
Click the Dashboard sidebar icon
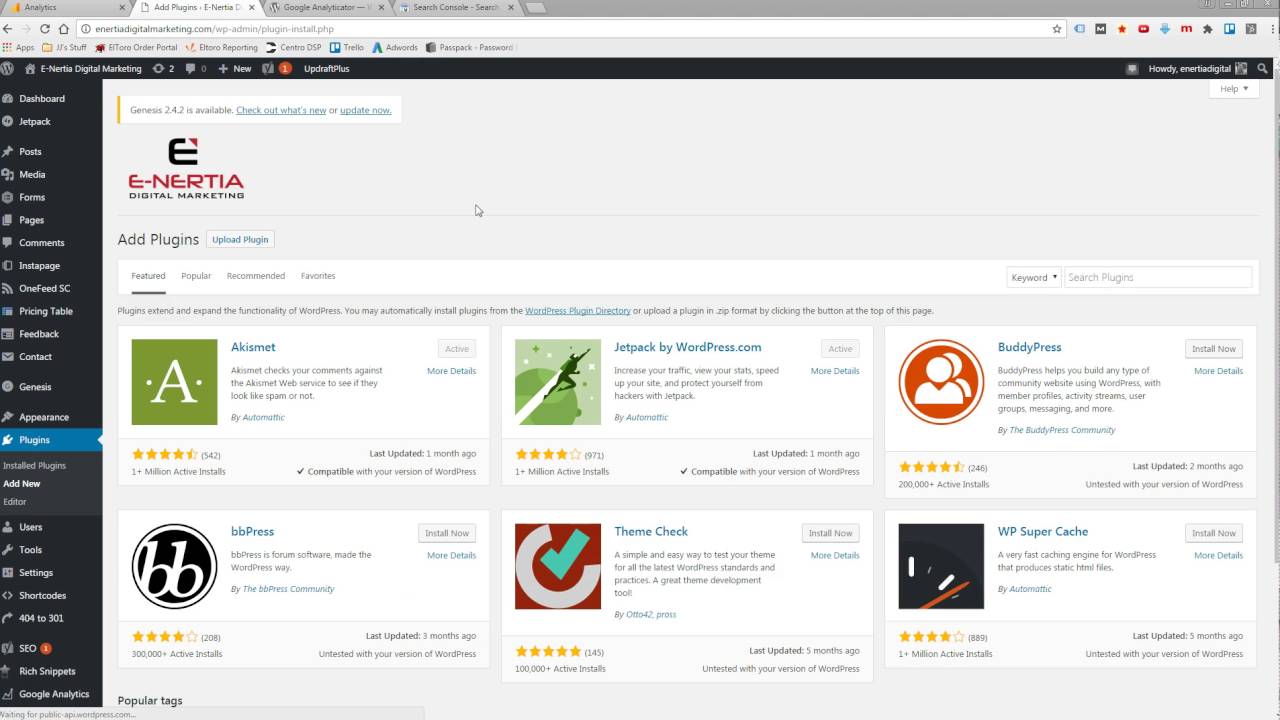8,99
